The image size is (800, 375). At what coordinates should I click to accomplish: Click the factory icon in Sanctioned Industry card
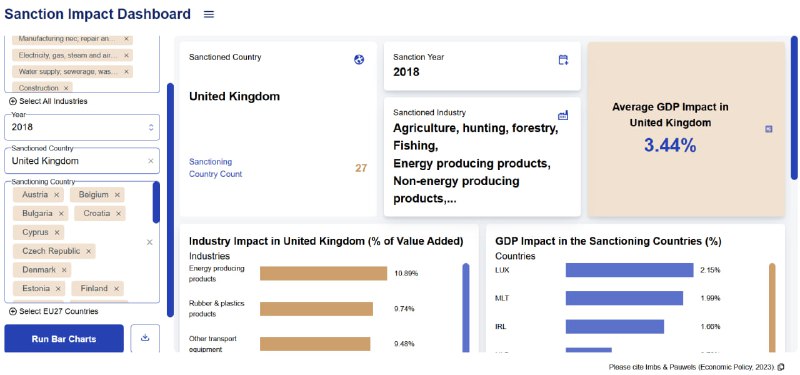563,115
